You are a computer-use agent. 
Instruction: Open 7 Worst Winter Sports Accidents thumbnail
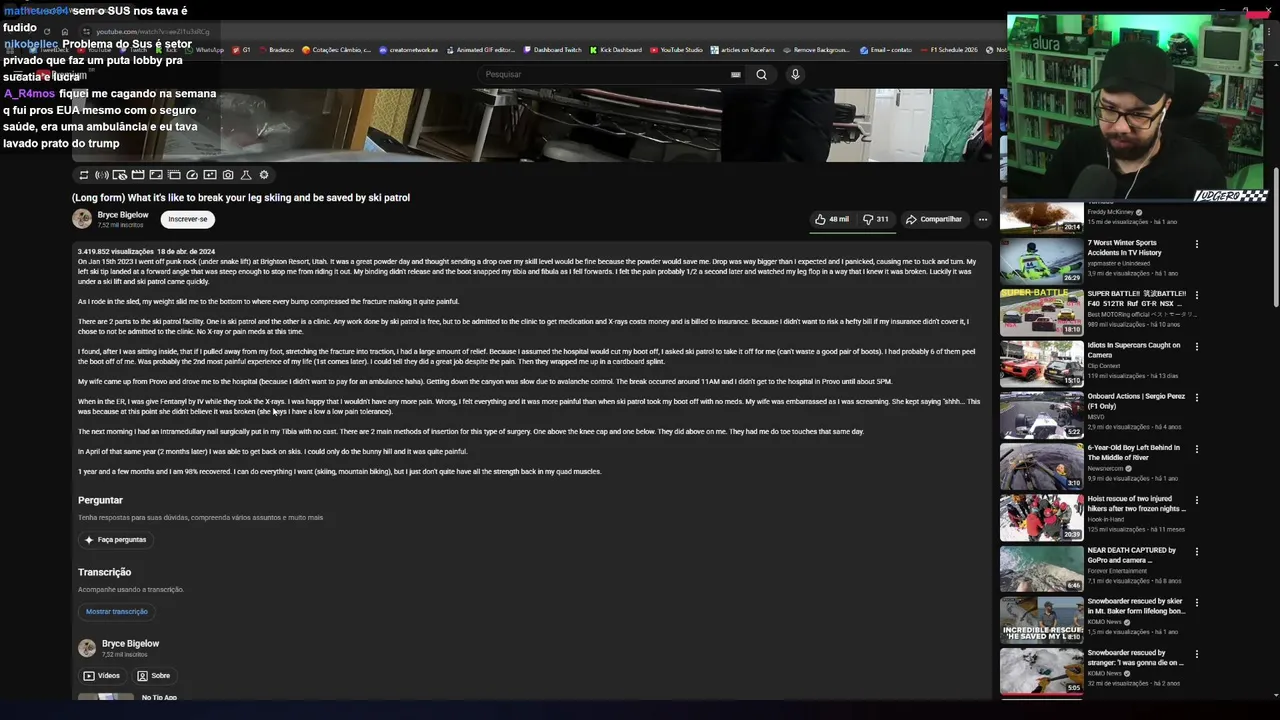(1041, 260)
